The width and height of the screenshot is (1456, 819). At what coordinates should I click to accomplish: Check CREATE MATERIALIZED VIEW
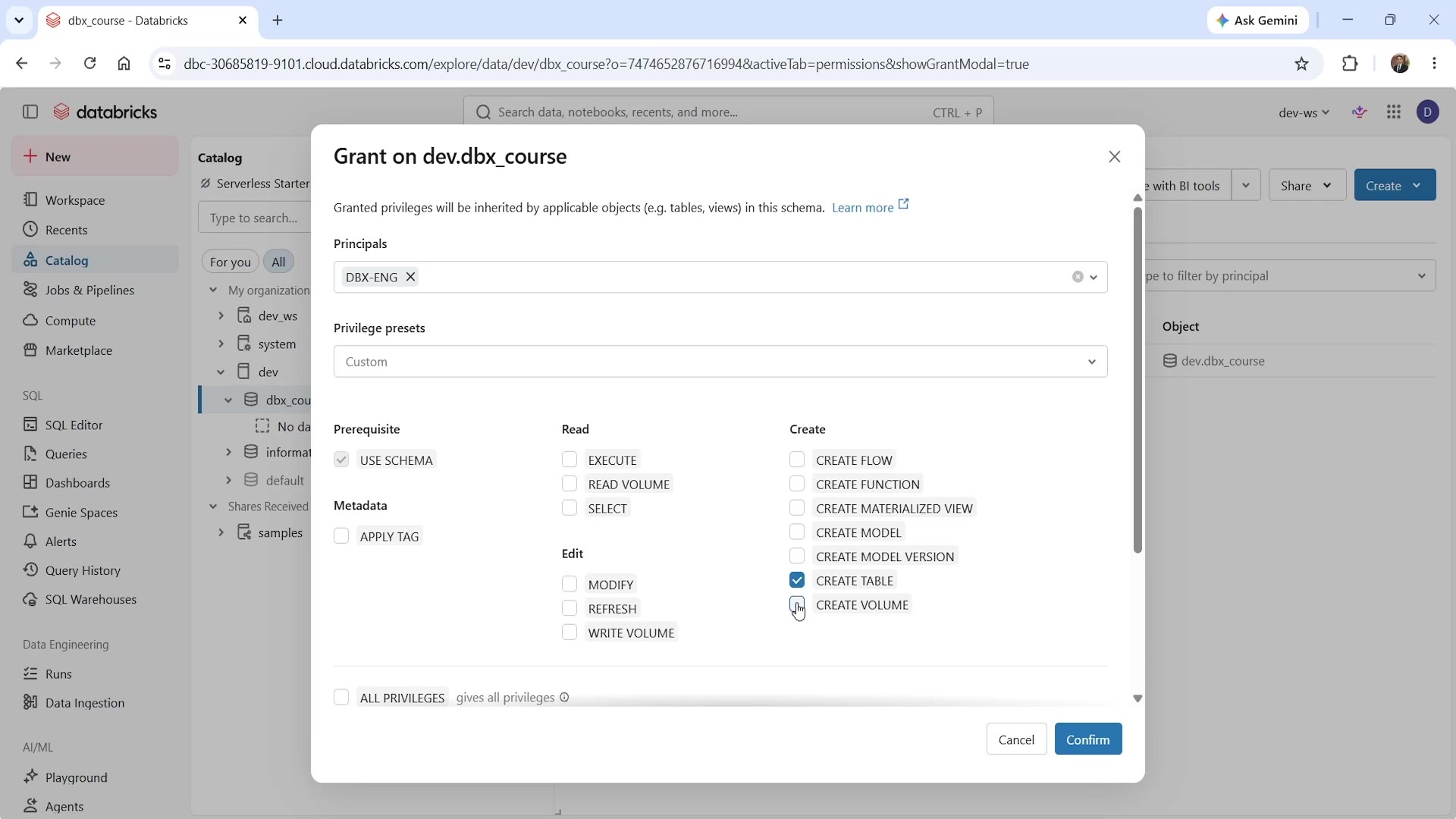797,508
